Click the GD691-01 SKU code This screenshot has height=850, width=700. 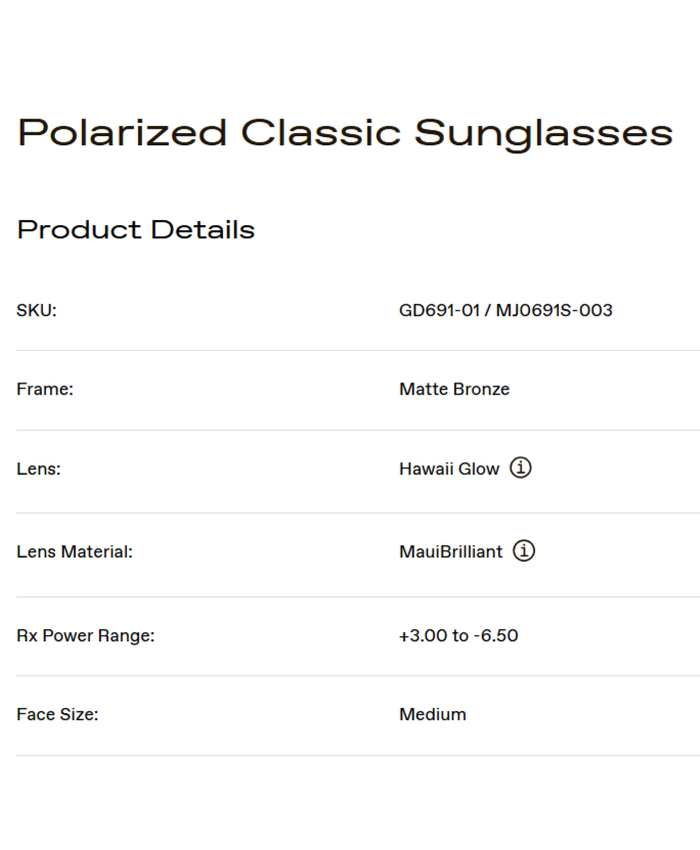click(439, 310)
